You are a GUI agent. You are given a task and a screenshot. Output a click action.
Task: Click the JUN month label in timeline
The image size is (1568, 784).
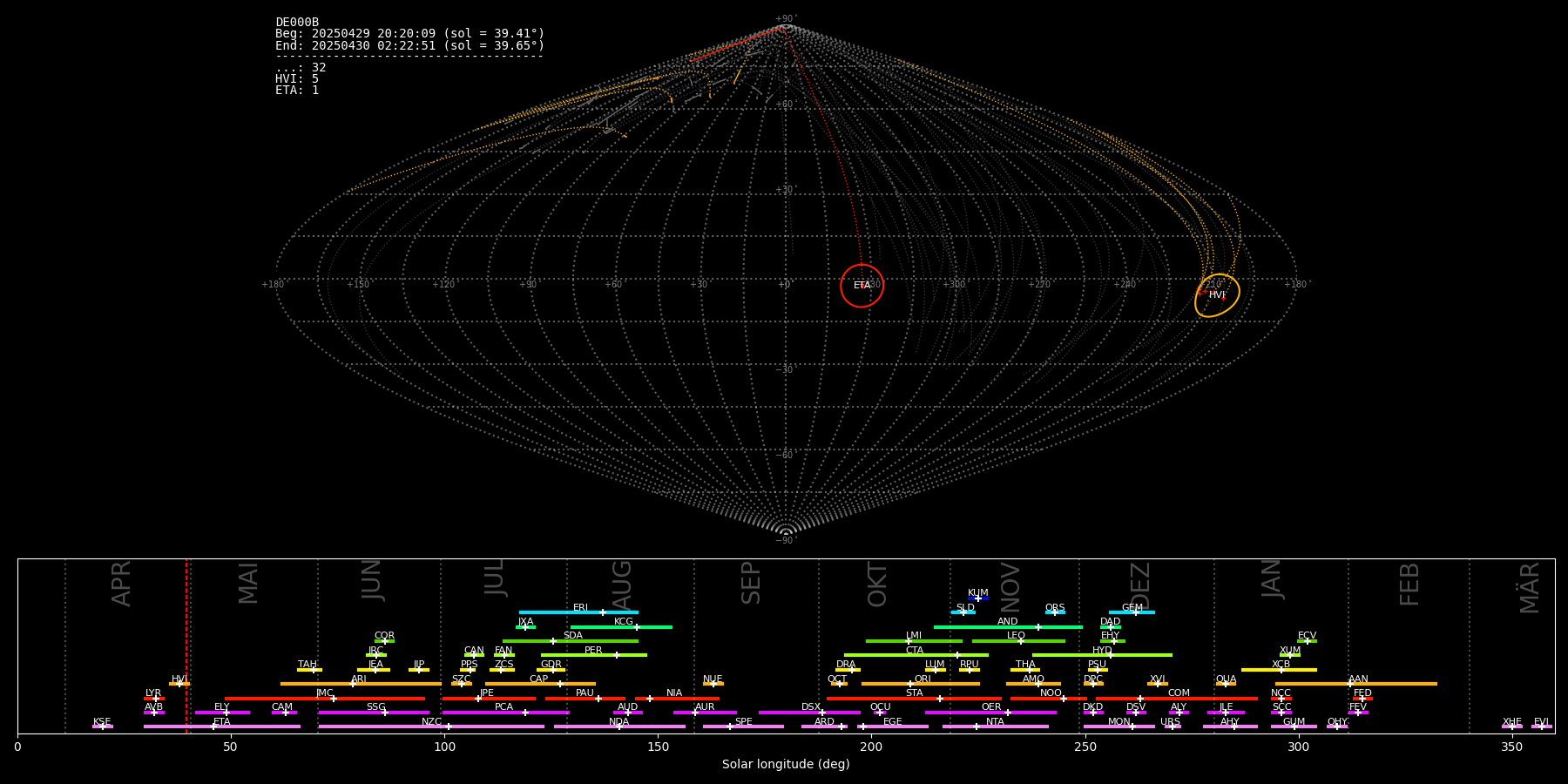[x=372, y=580]
